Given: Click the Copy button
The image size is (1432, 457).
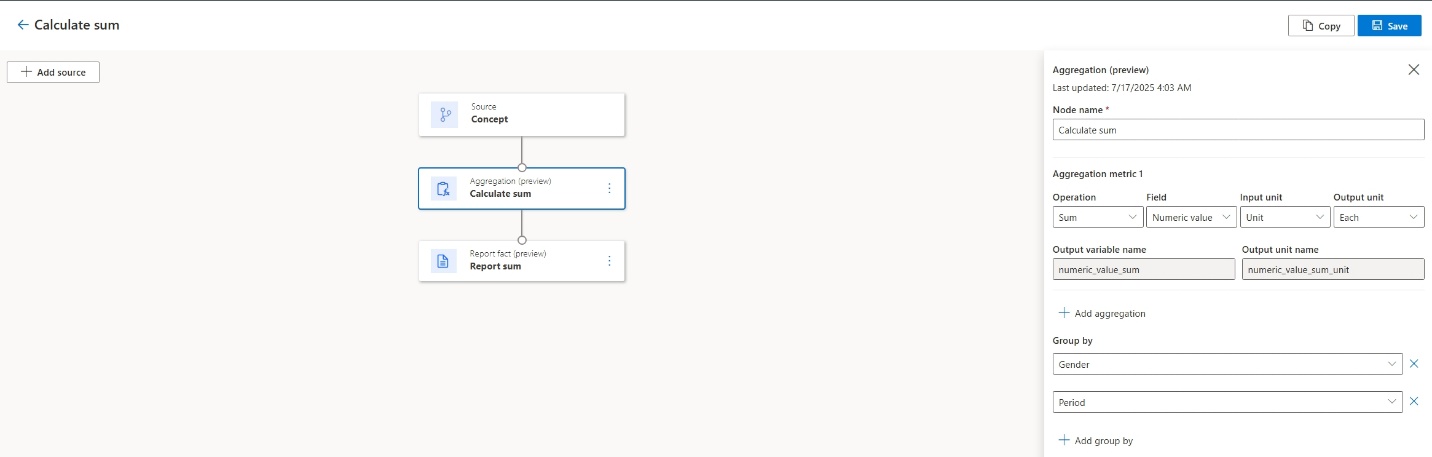Looking at the screenshot, I should click(x=1321, y=26).
